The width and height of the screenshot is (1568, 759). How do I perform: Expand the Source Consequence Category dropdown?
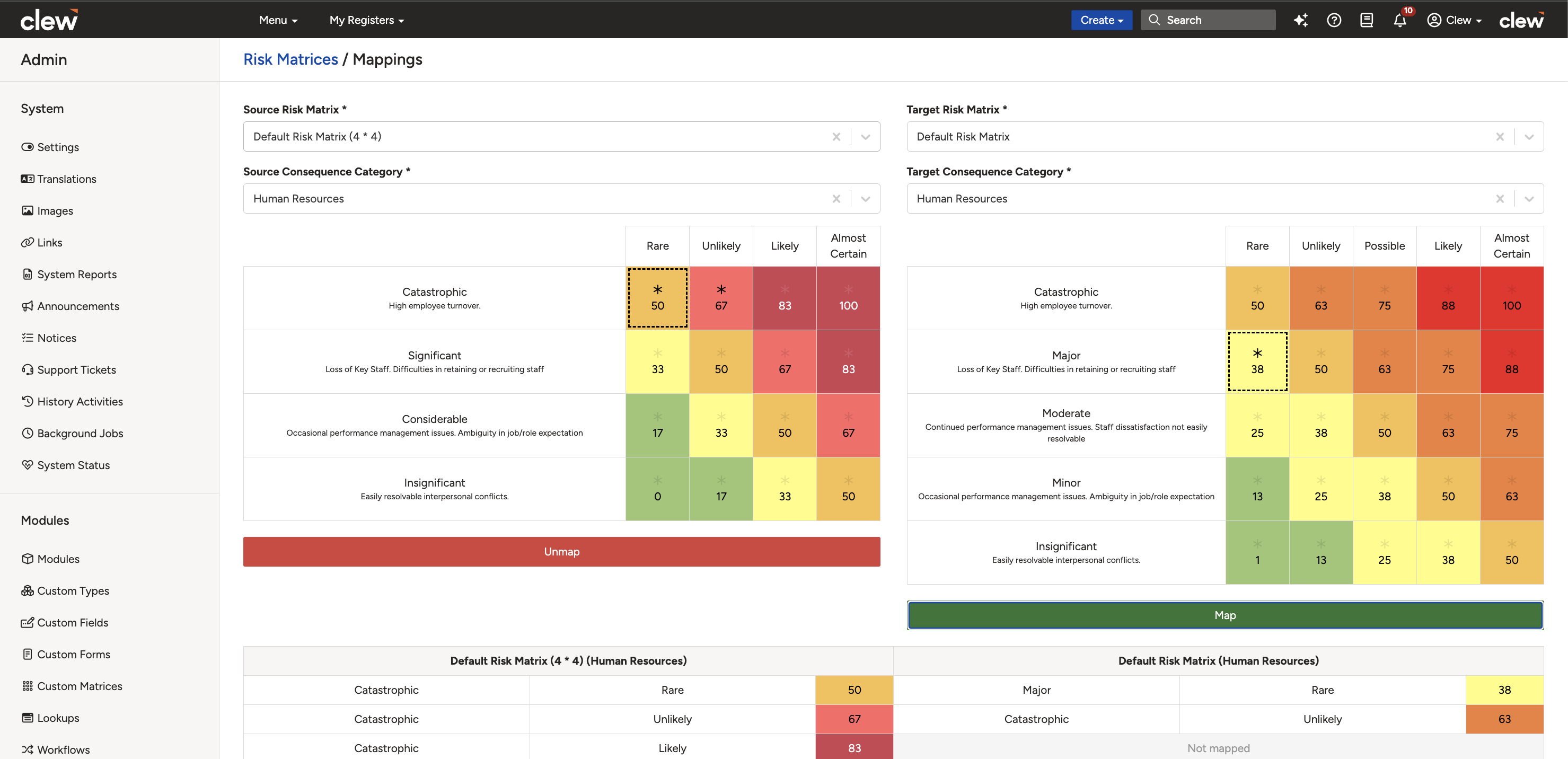pos(865,199)
